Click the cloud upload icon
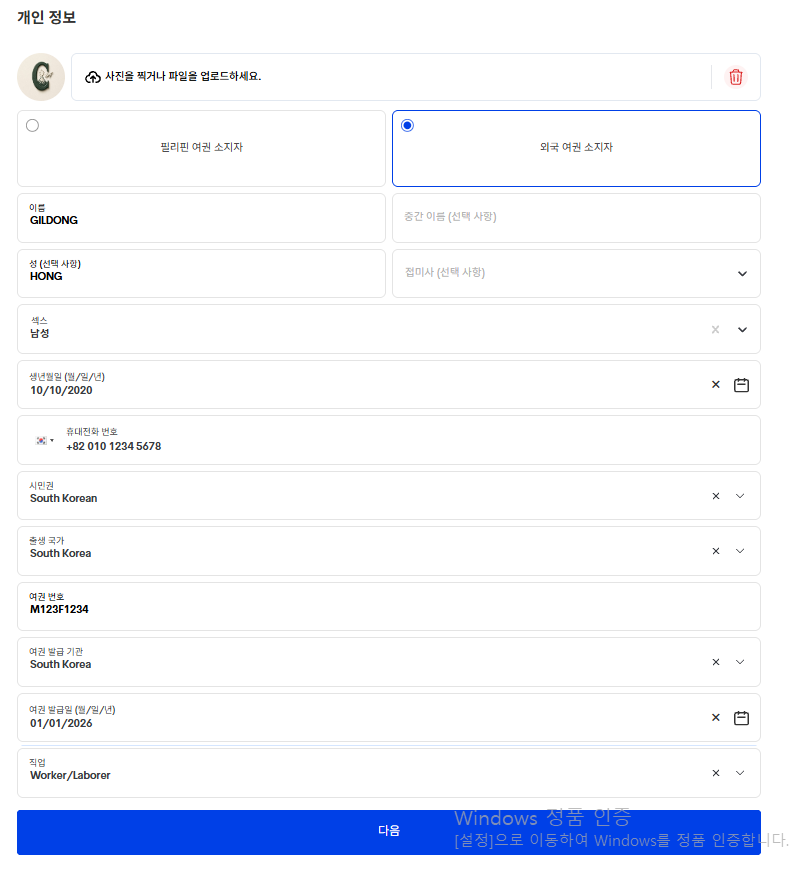The height and width of the screenshot is (882, 791). coord(93,77)
